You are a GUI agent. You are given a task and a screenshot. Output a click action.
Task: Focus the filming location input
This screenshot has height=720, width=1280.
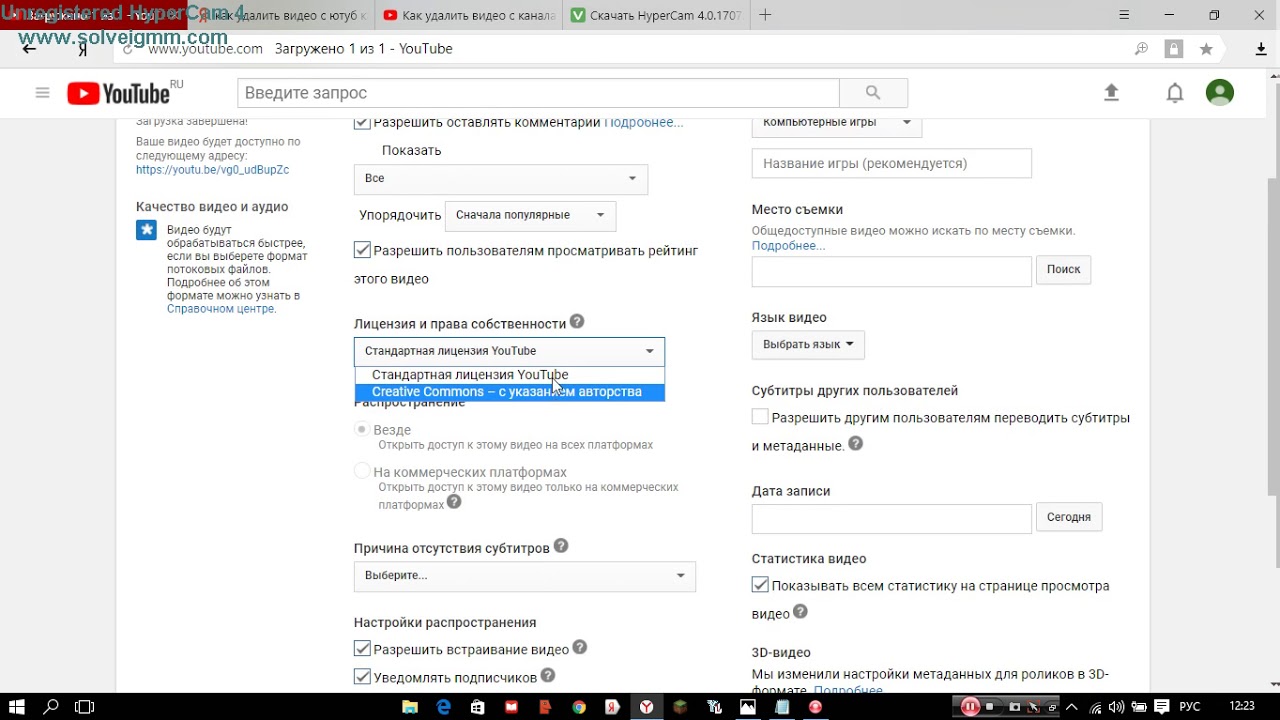891,271
